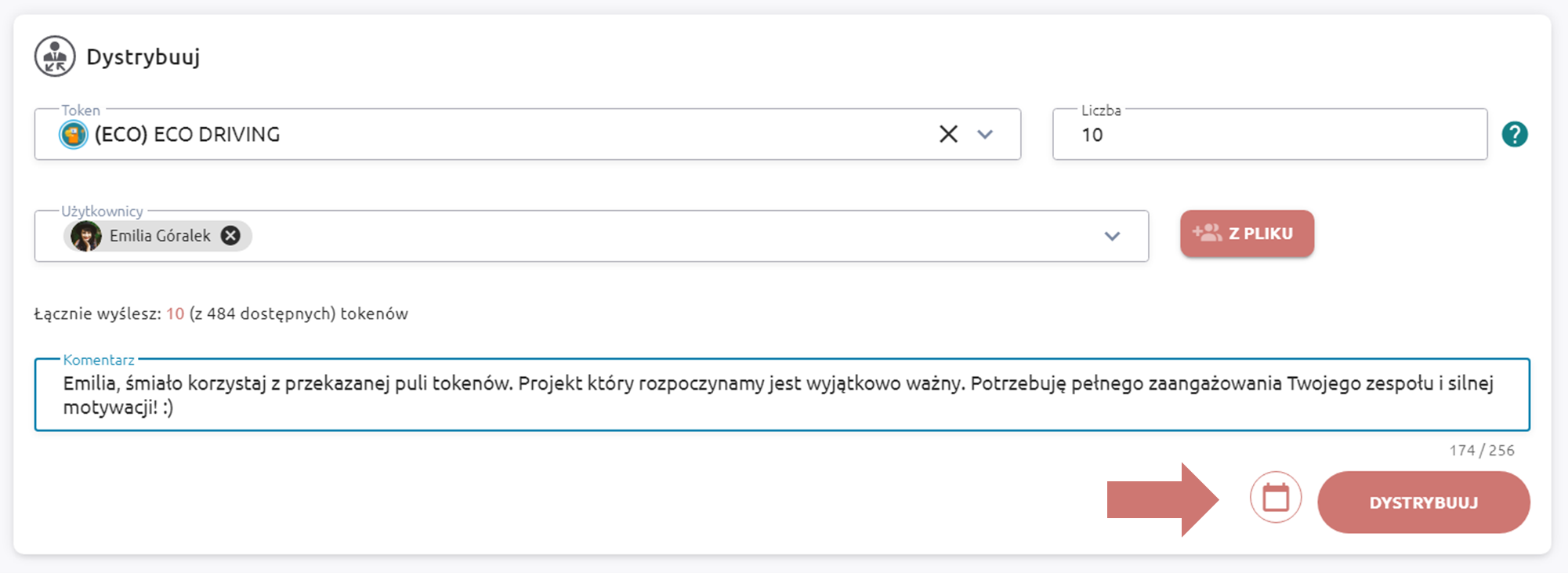1568x573 pixels.
Task: Remove Emilia Góralek from users
Action: tap(230, 236)
